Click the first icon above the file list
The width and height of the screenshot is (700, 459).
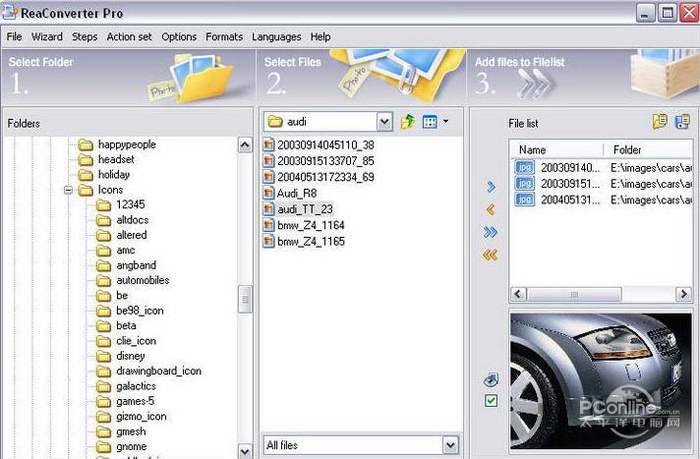click(x=660, y=122)
